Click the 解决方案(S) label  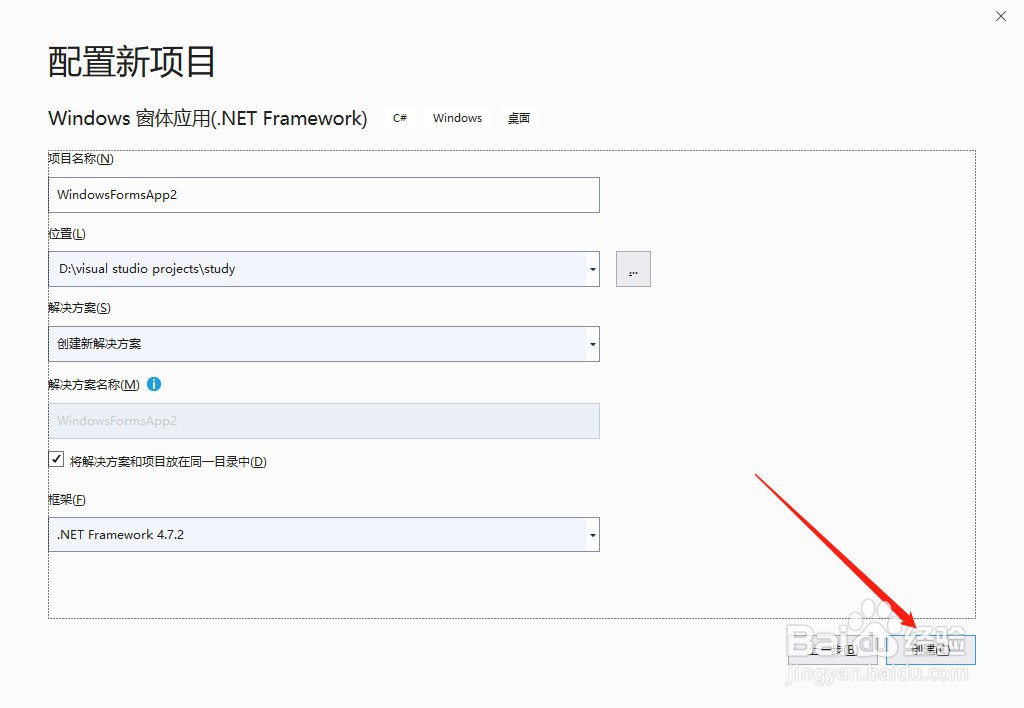click(76, 307)
